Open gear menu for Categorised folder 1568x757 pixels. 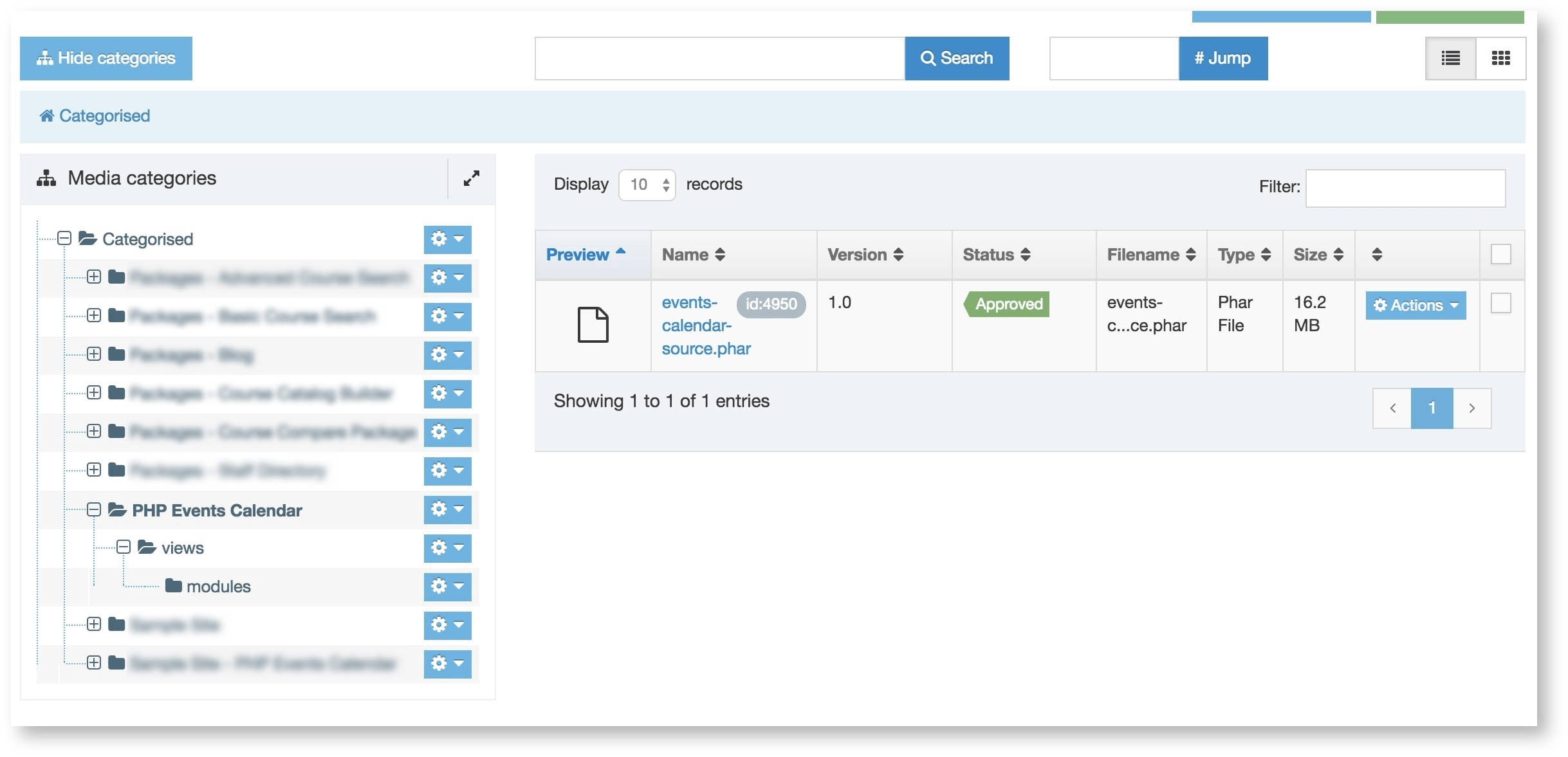click(x=447, y=239)
